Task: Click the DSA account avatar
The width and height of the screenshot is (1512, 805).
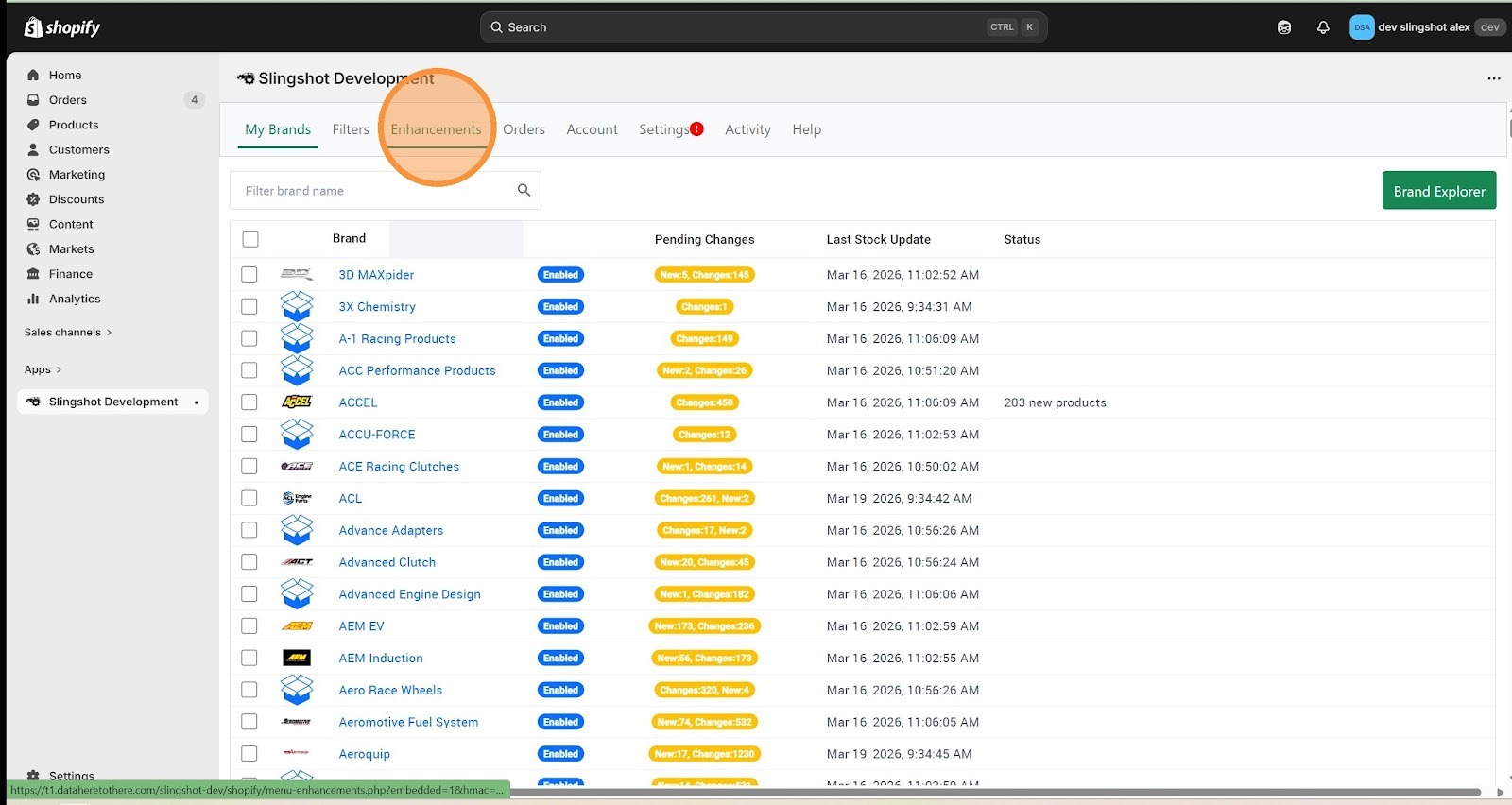Action: point(1362,27)
